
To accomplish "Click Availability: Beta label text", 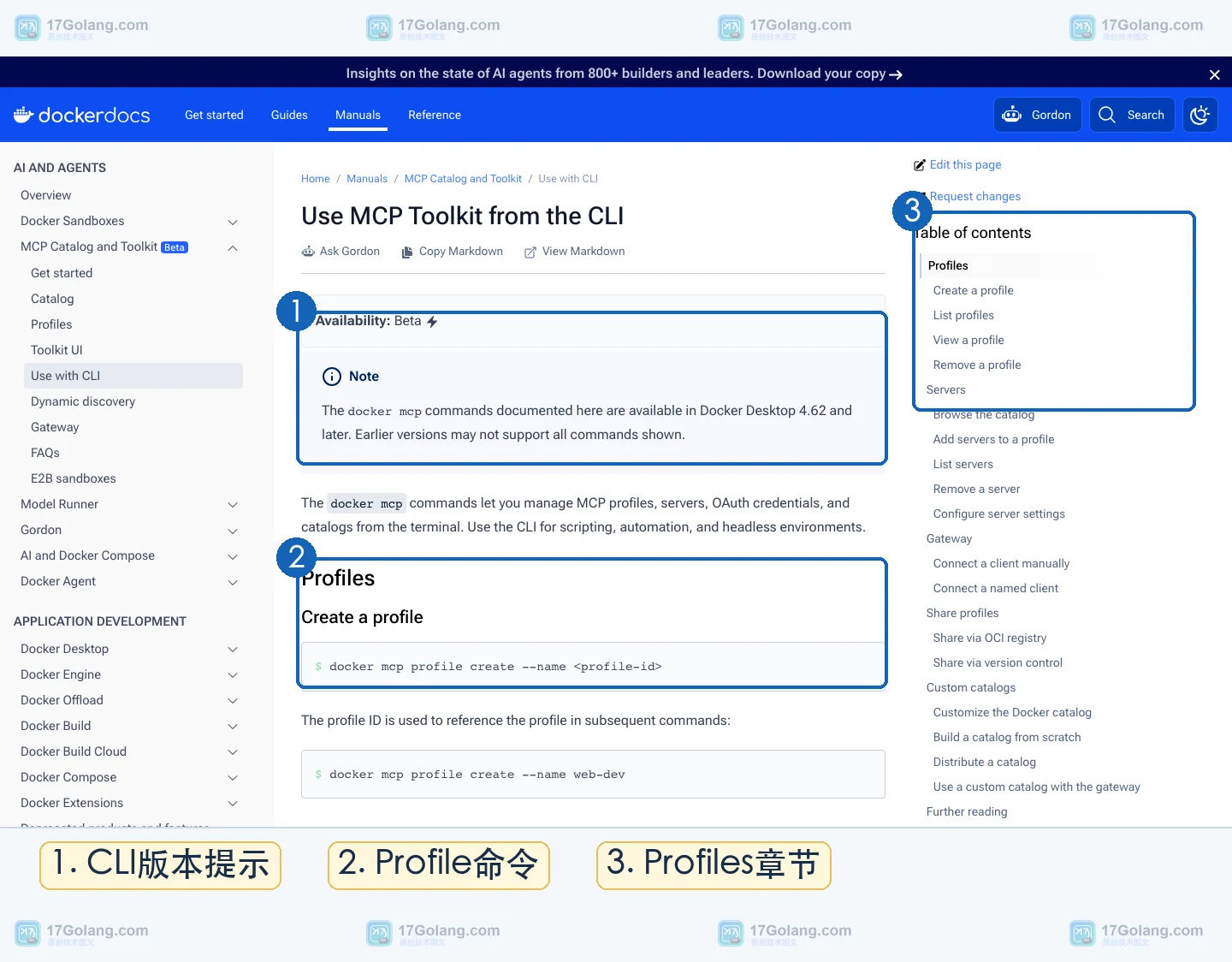I will coord(369,321).
